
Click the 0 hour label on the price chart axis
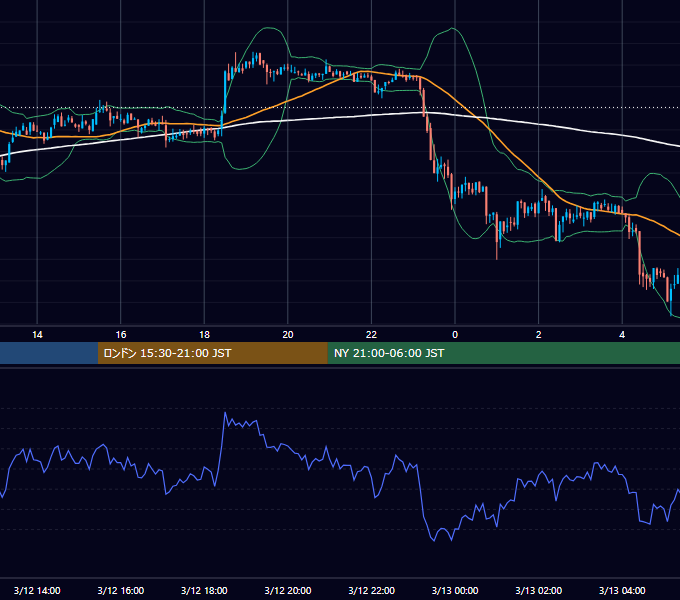click(x=455, y=335)
